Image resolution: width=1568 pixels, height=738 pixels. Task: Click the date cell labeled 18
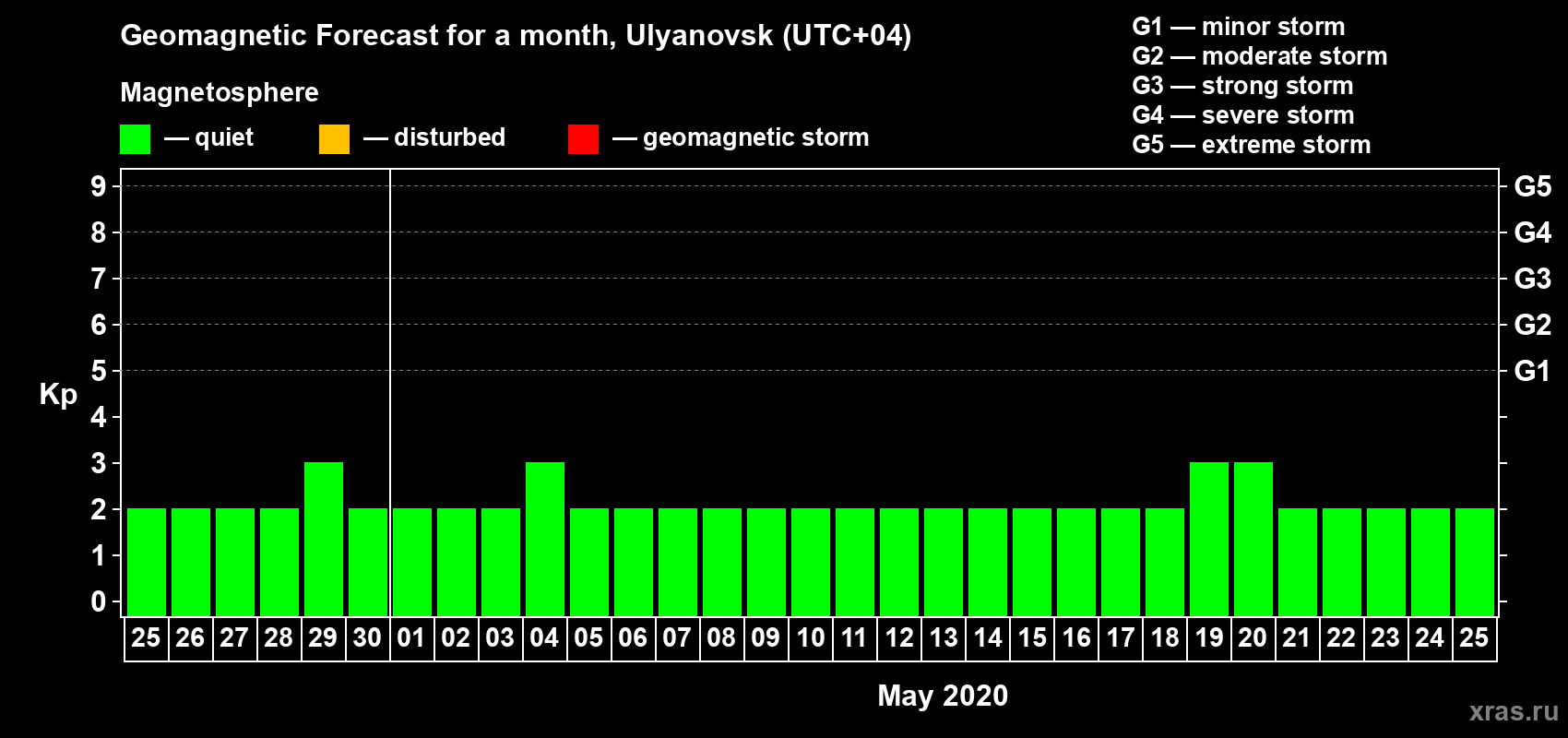click(1165, 638)
